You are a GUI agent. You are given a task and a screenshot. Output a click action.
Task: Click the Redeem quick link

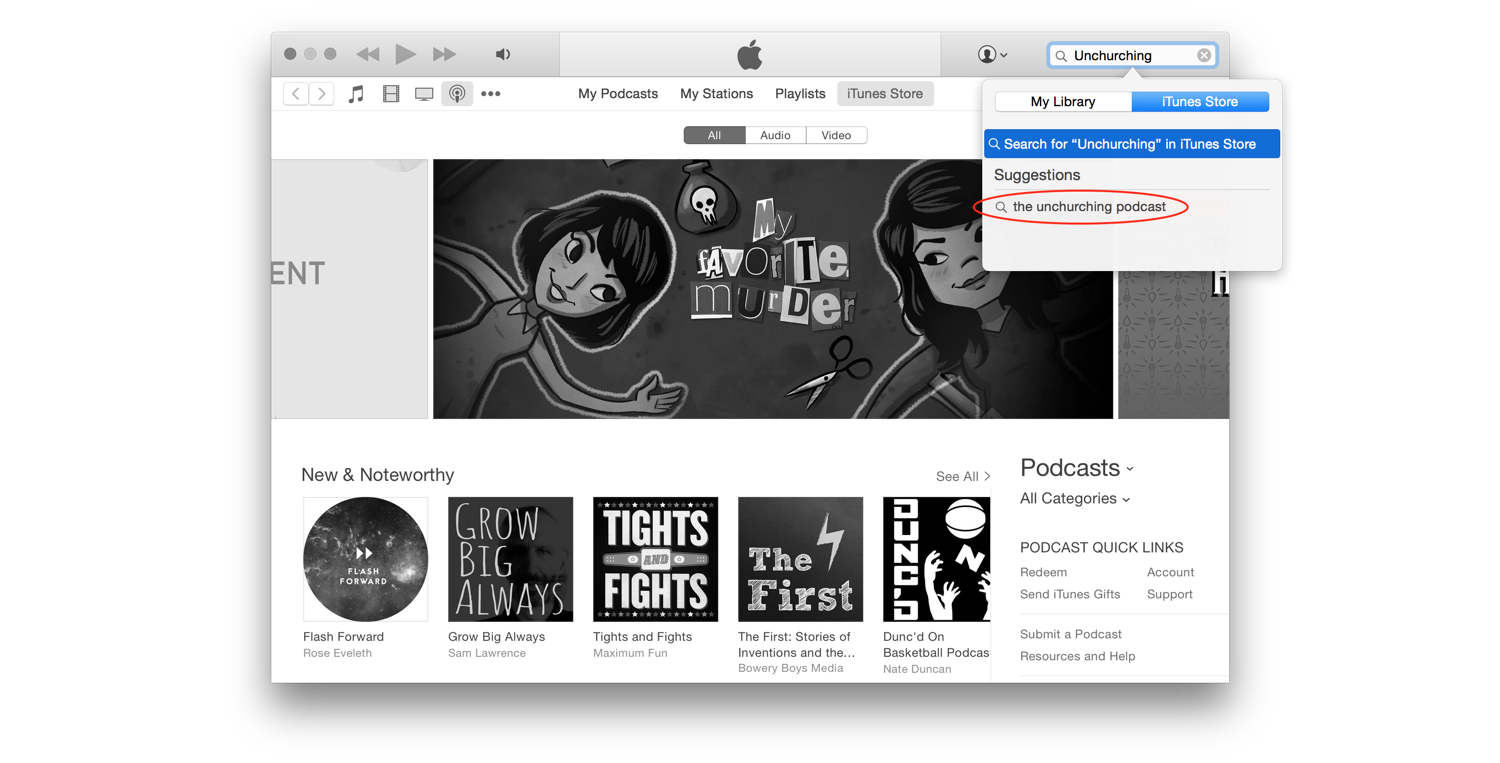click(x=1043, y=573)
